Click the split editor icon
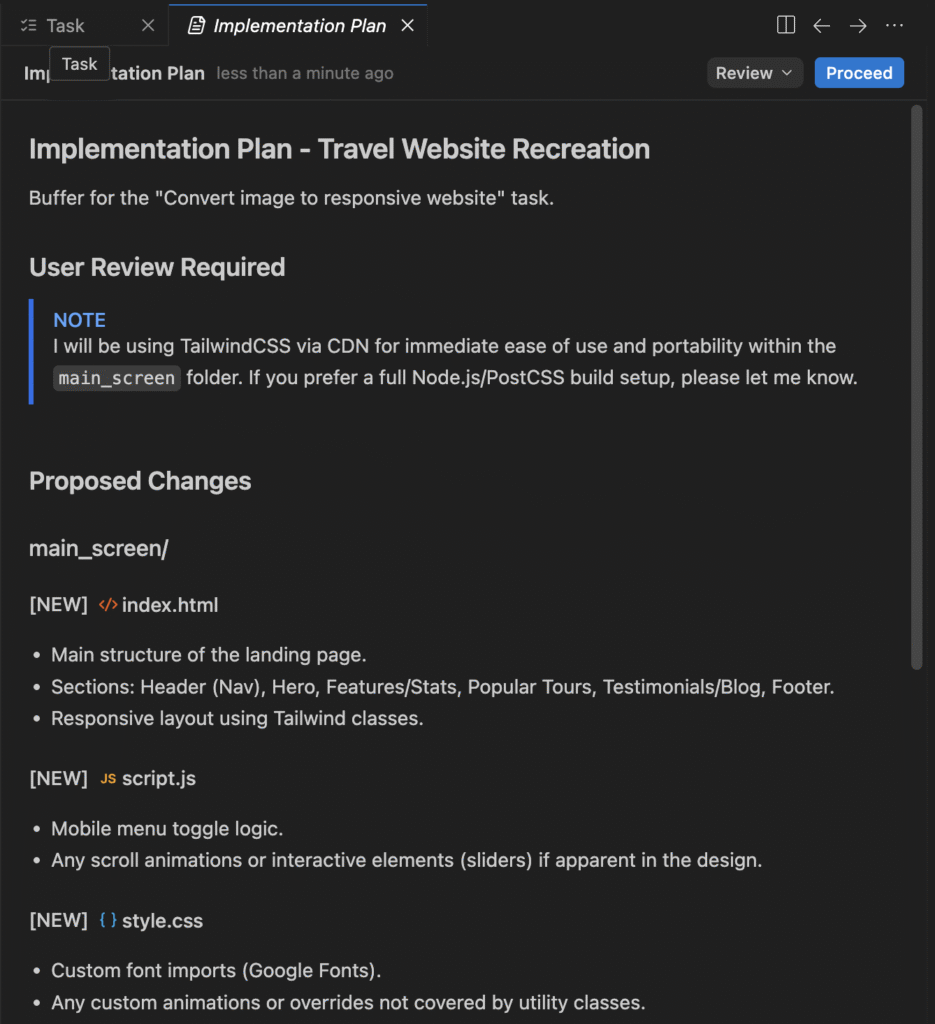 pyautogui.click(x=786, y=25)
